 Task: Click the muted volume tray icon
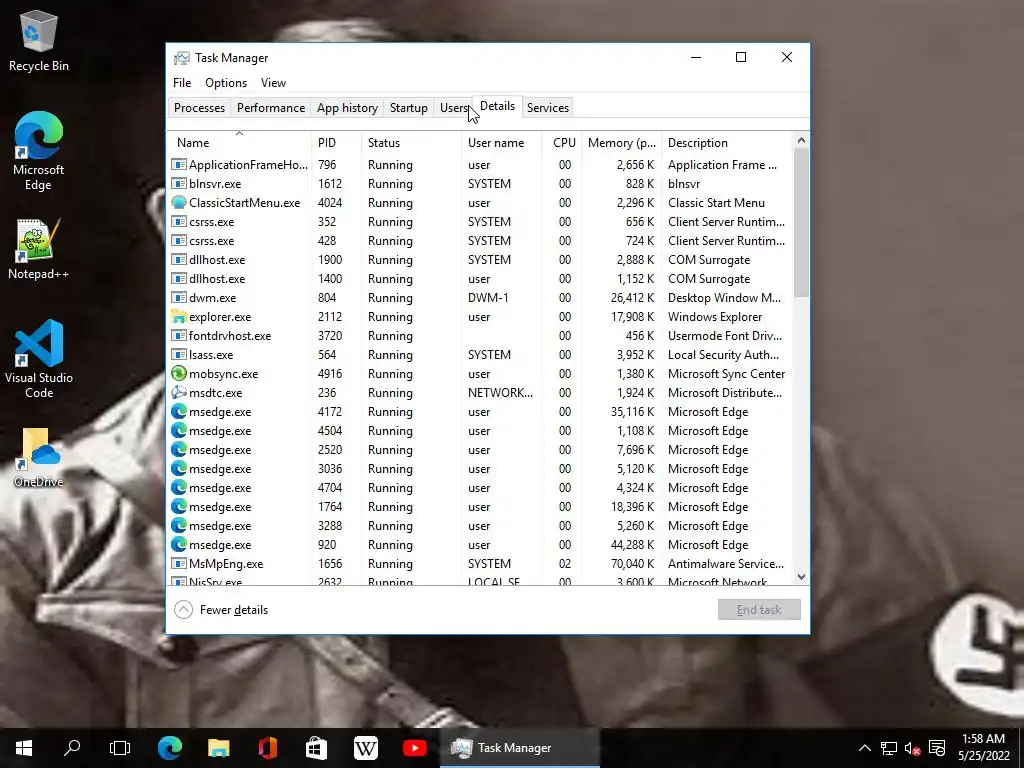(913, 748)
